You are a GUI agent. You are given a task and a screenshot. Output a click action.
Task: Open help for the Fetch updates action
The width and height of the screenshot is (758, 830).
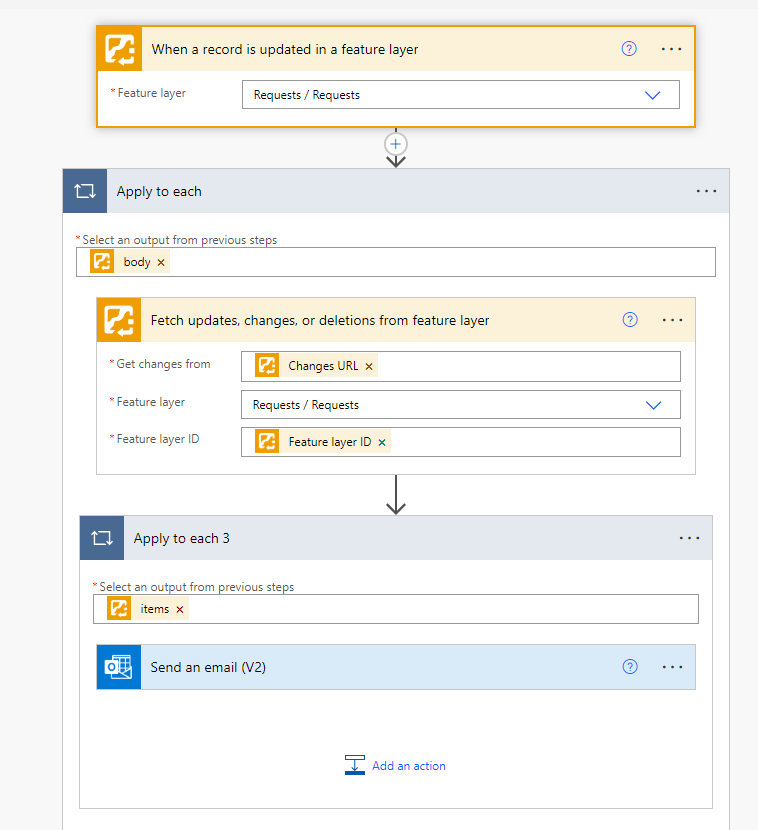pyautogui.click(x=630, y=320)
